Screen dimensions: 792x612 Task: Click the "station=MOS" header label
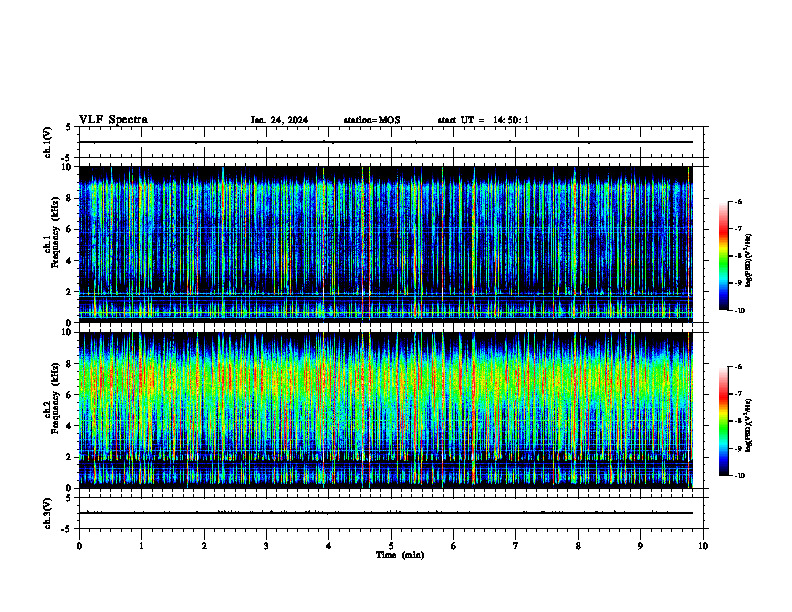(372, 120)
